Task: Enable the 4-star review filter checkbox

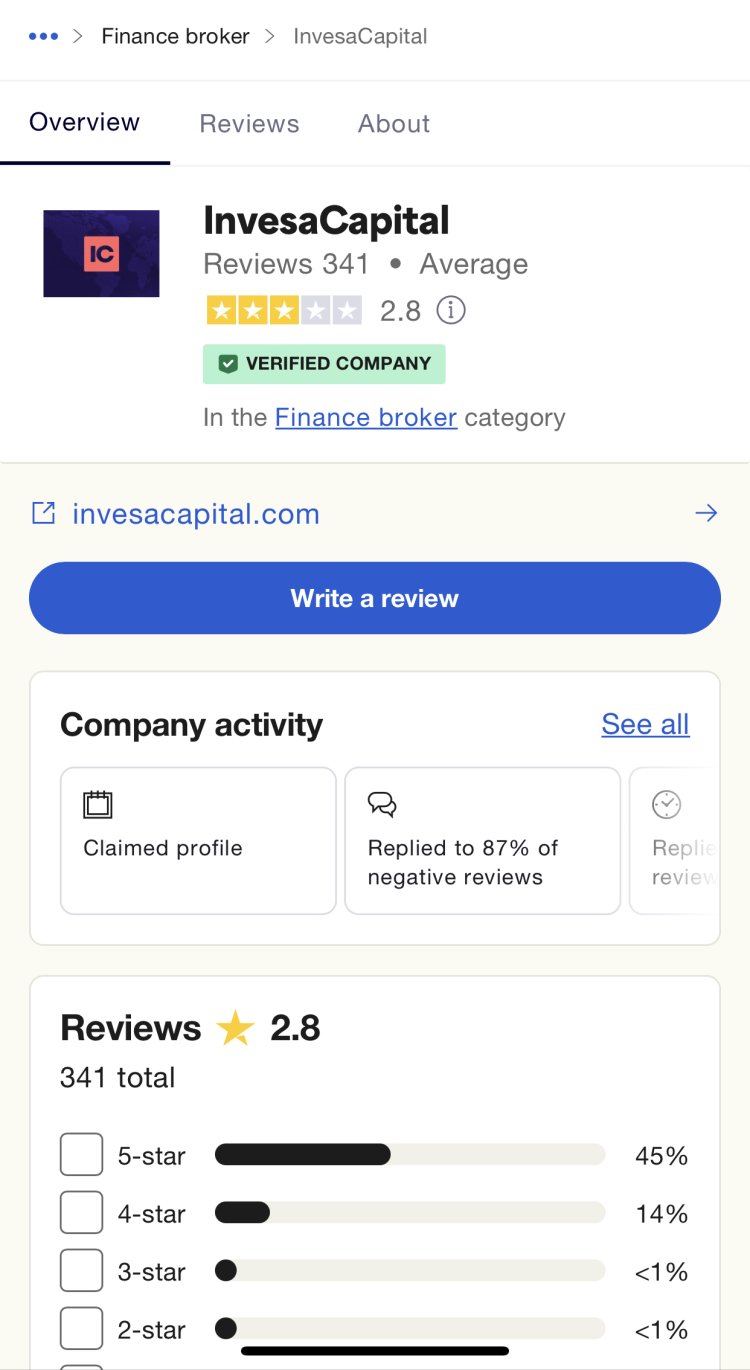Action: (81, 1212)
